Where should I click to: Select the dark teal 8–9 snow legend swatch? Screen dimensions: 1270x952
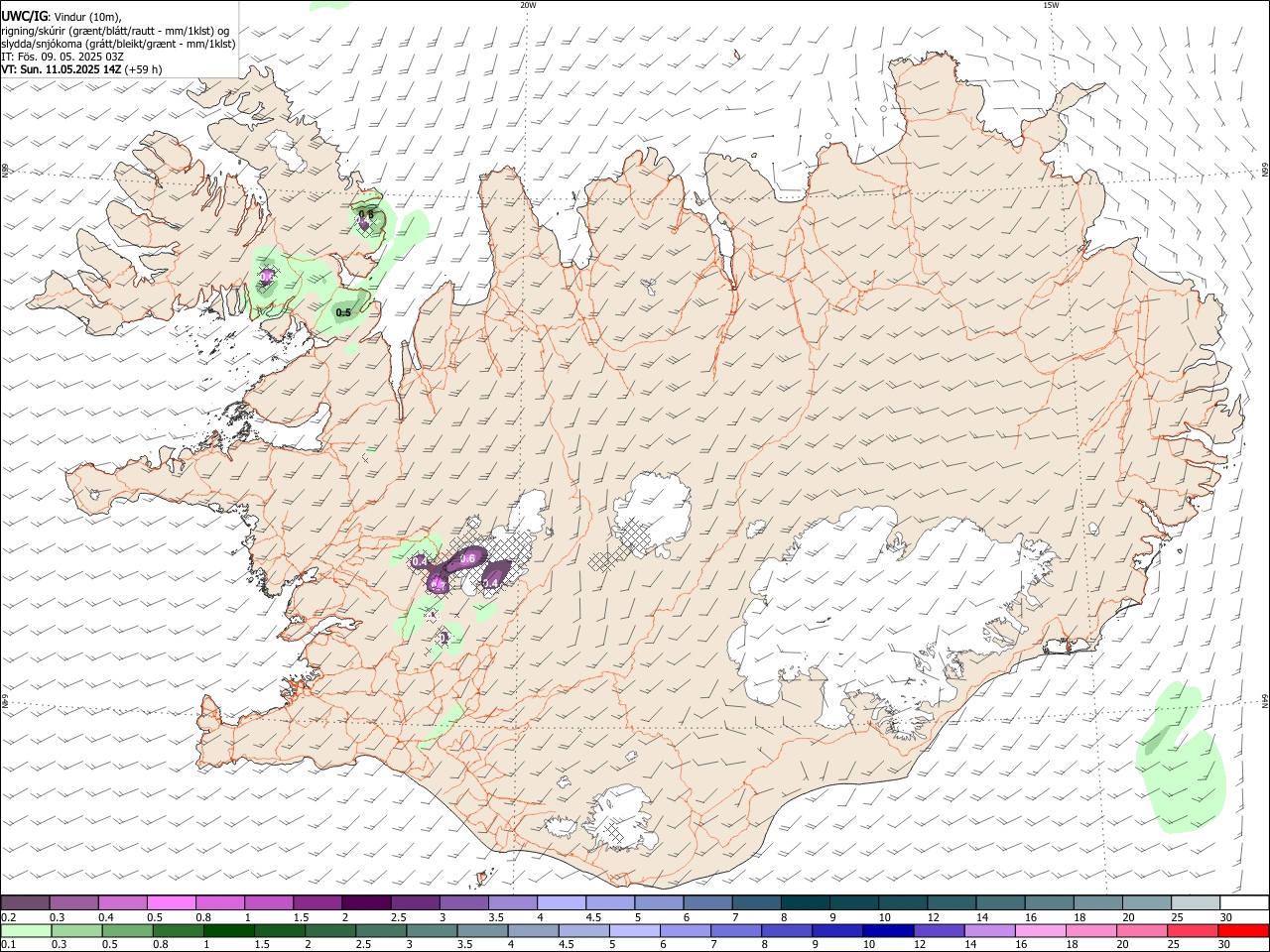[806, 903]
